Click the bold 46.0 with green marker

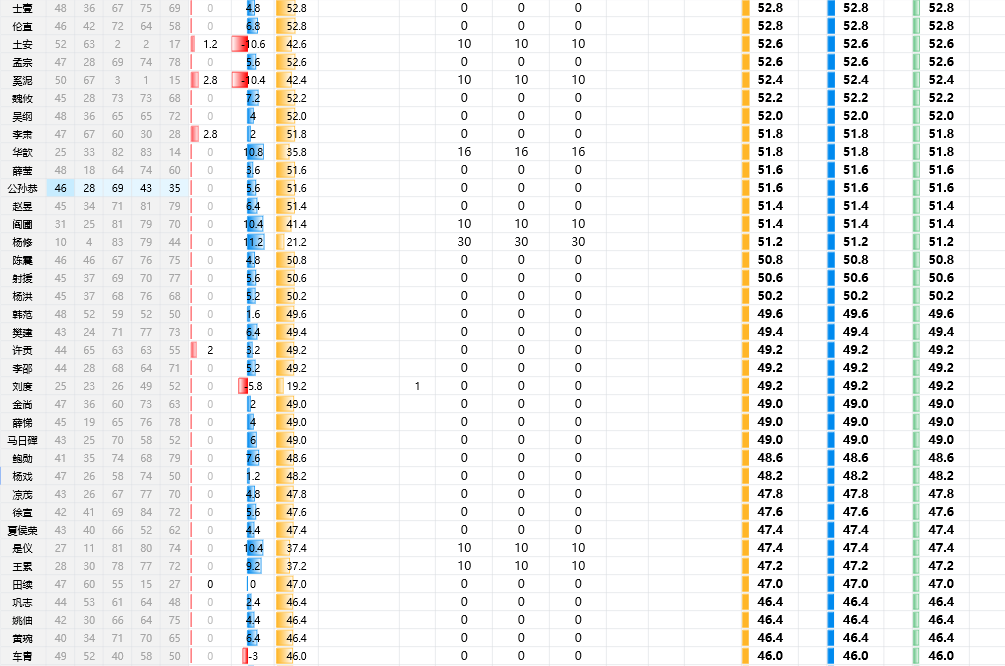coord(941,656)
